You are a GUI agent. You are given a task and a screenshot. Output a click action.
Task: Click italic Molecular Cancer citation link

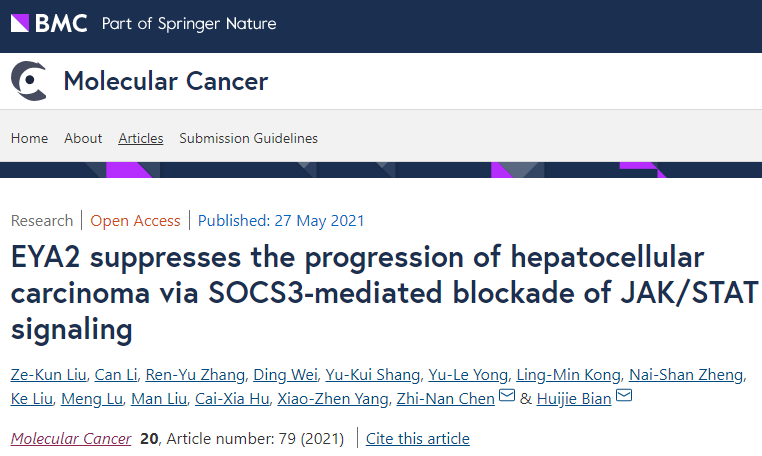(x=71, y=438)
